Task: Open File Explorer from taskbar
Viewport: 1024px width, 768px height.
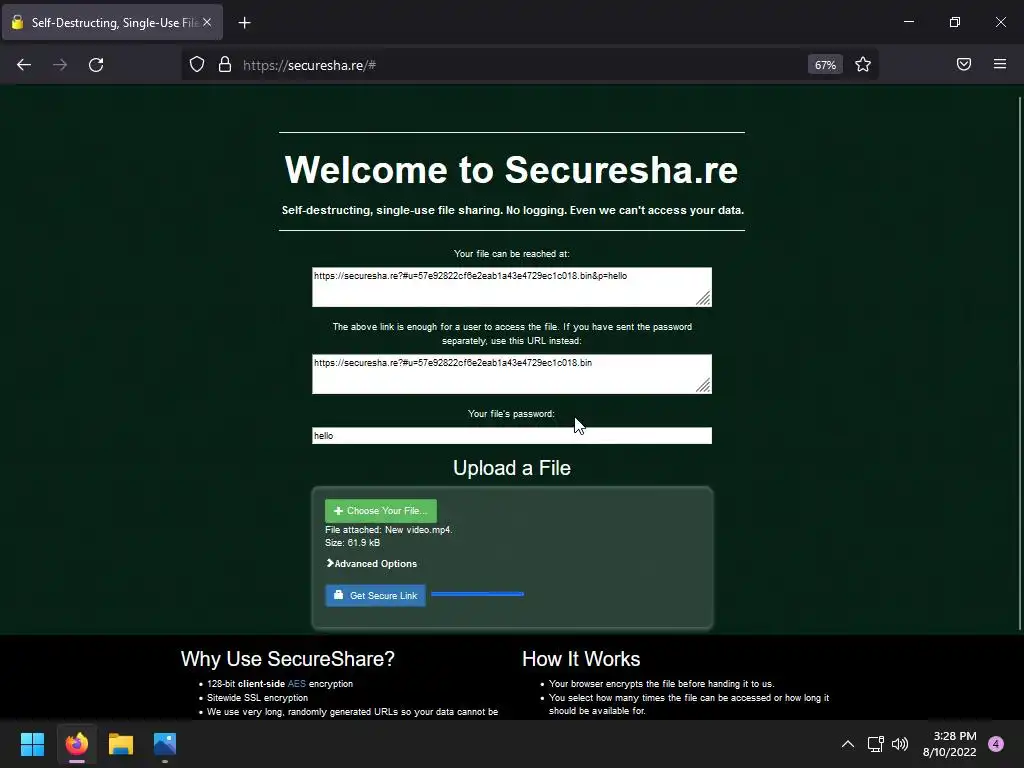Action: point(121,744)
